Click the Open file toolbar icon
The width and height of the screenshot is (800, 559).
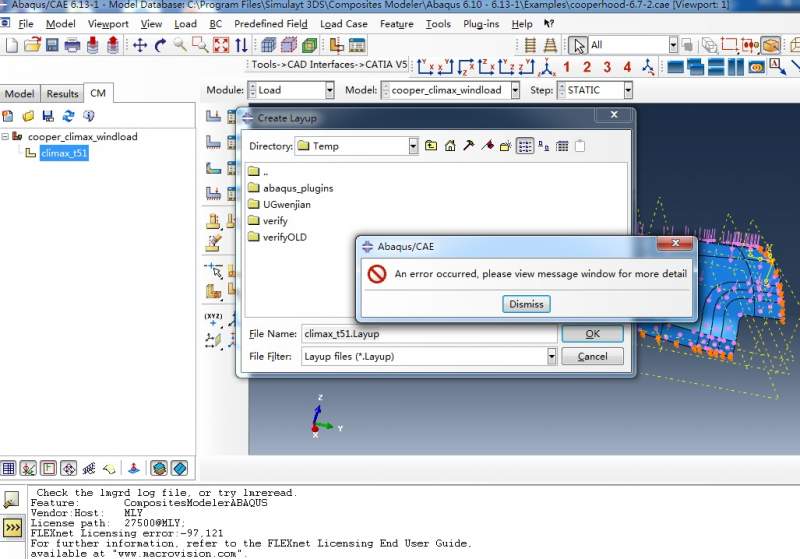(32, 45)
